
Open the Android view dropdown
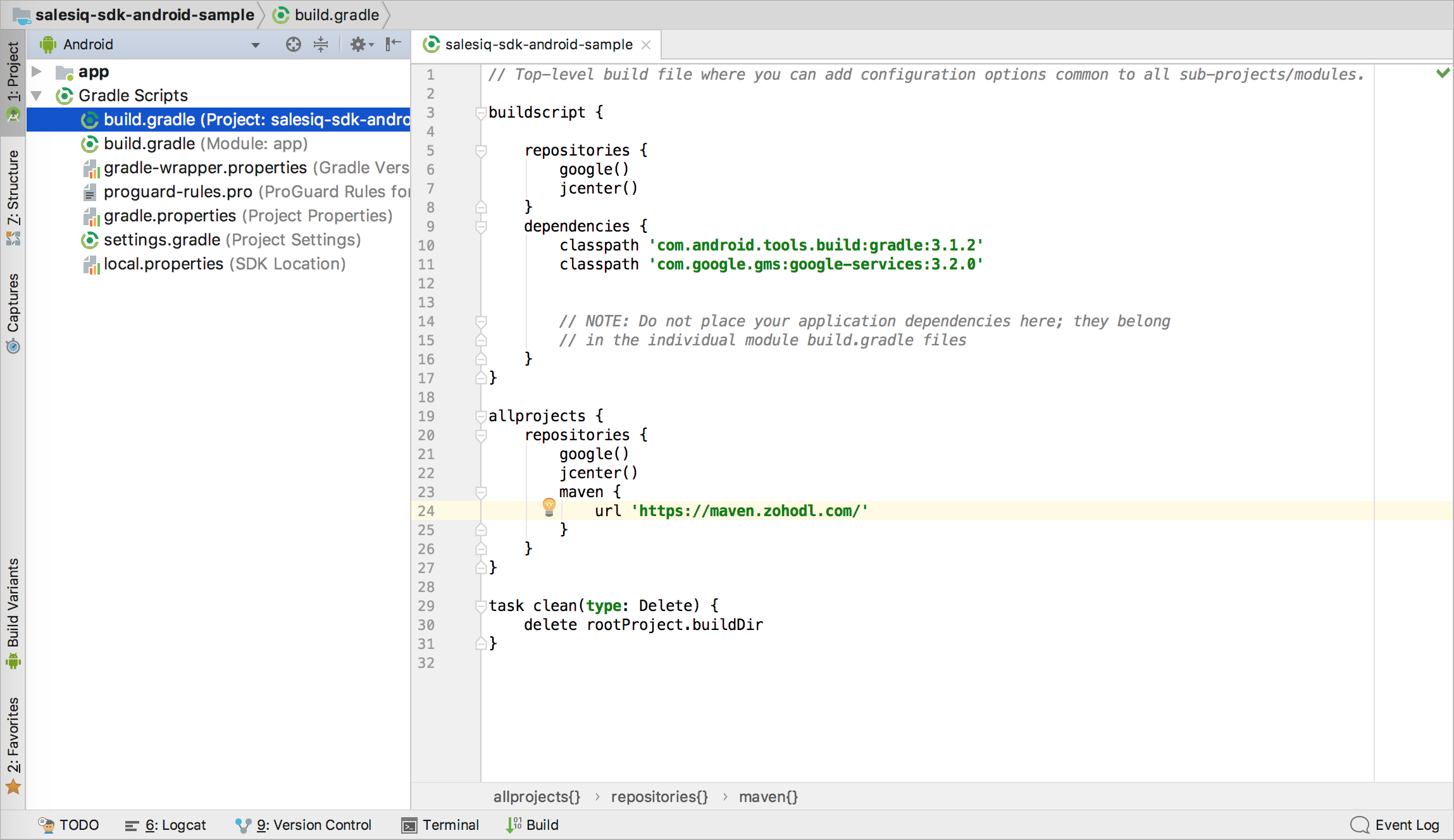pyautogui.click(x=255, y=45)
